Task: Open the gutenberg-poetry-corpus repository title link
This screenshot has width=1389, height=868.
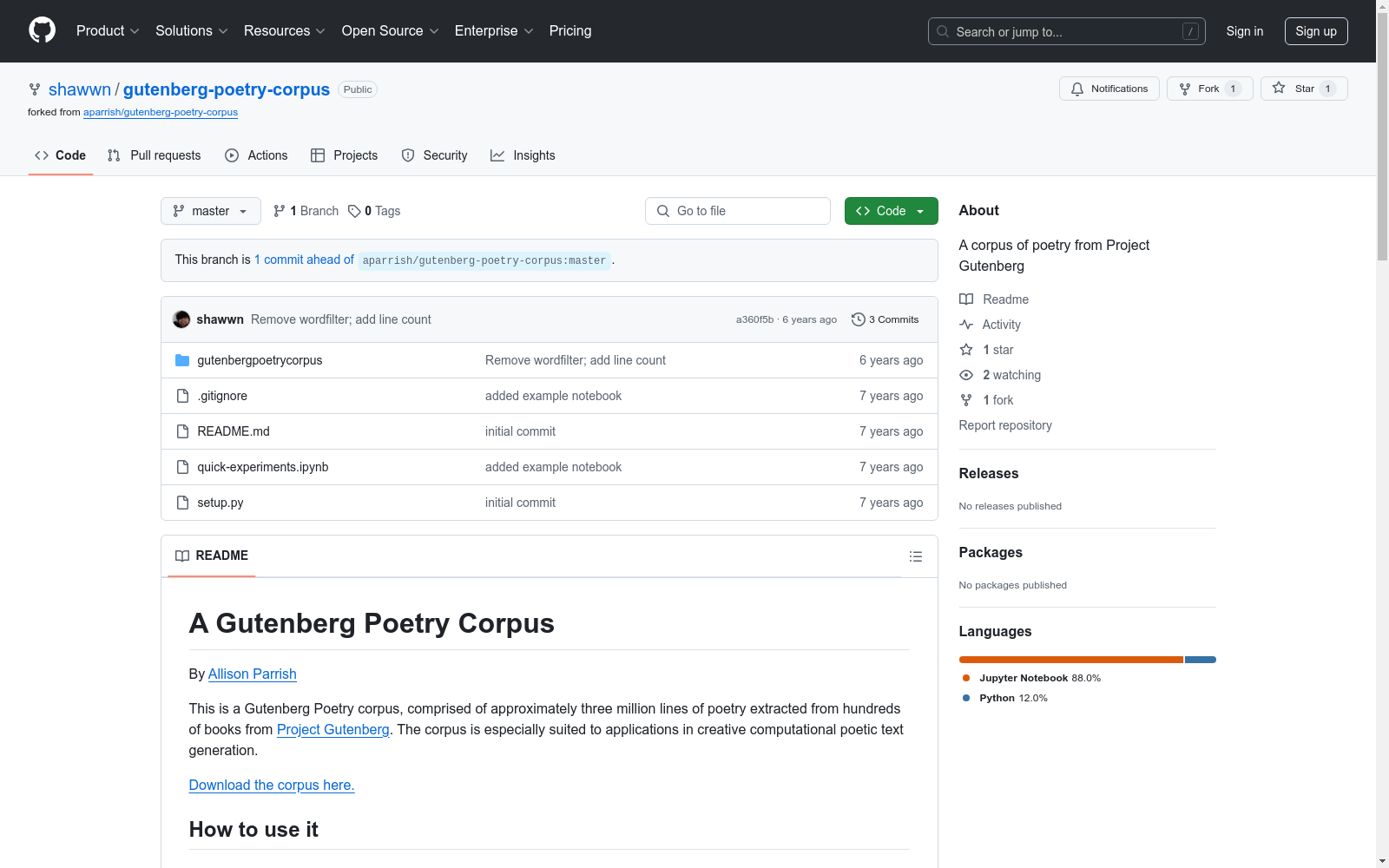Action: (x=227, y=89)
